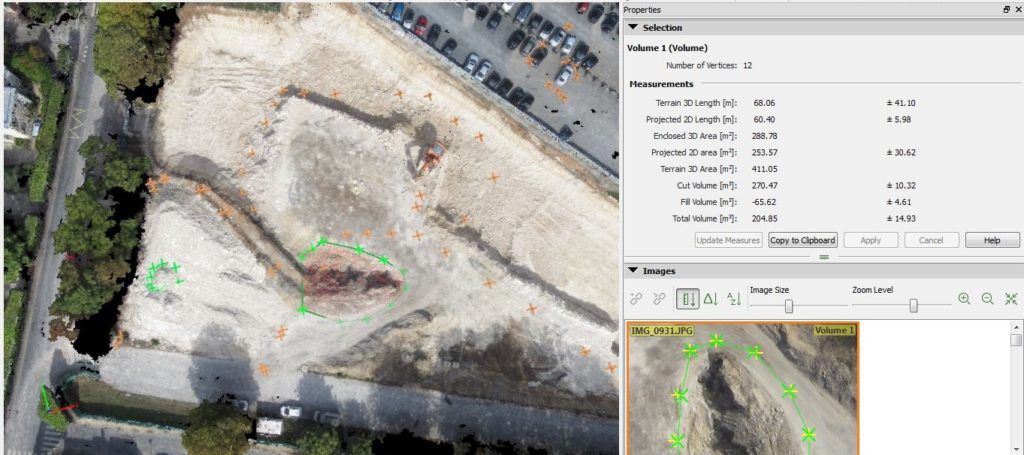1024x455 pixels.
Task: Click the Zoom Level slider handle
Action: (x=914, y=306)
